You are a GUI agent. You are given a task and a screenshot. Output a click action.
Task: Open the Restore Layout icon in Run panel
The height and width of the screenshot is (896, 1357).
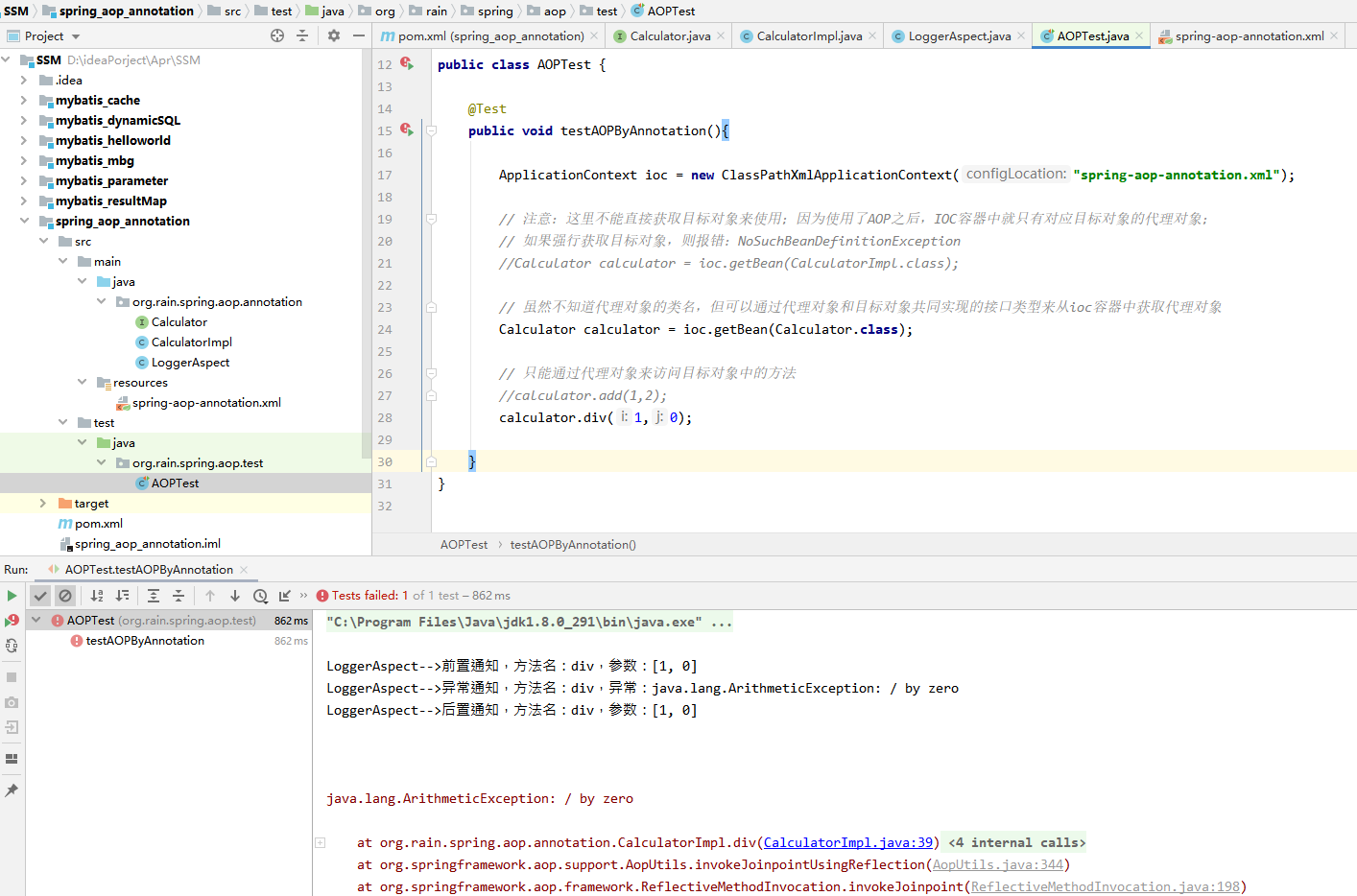click(x=12, y=759)
